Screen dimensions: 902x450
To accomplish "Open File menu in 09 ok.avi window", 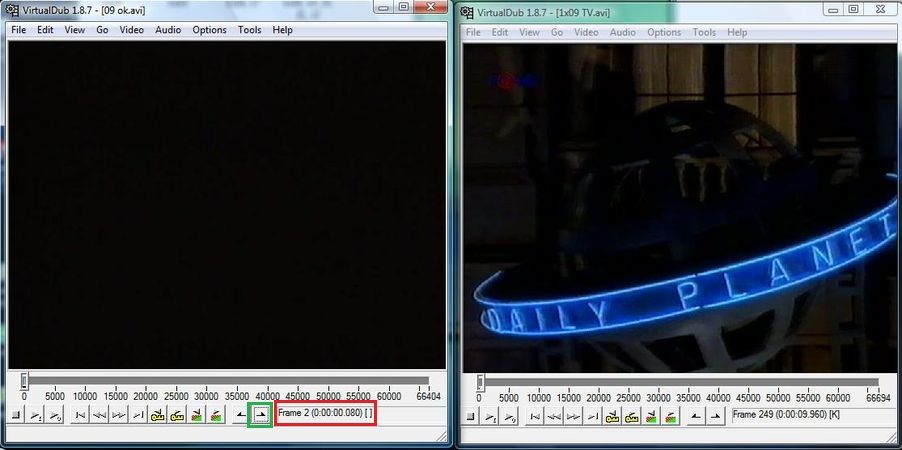I will tap(18, 30).
